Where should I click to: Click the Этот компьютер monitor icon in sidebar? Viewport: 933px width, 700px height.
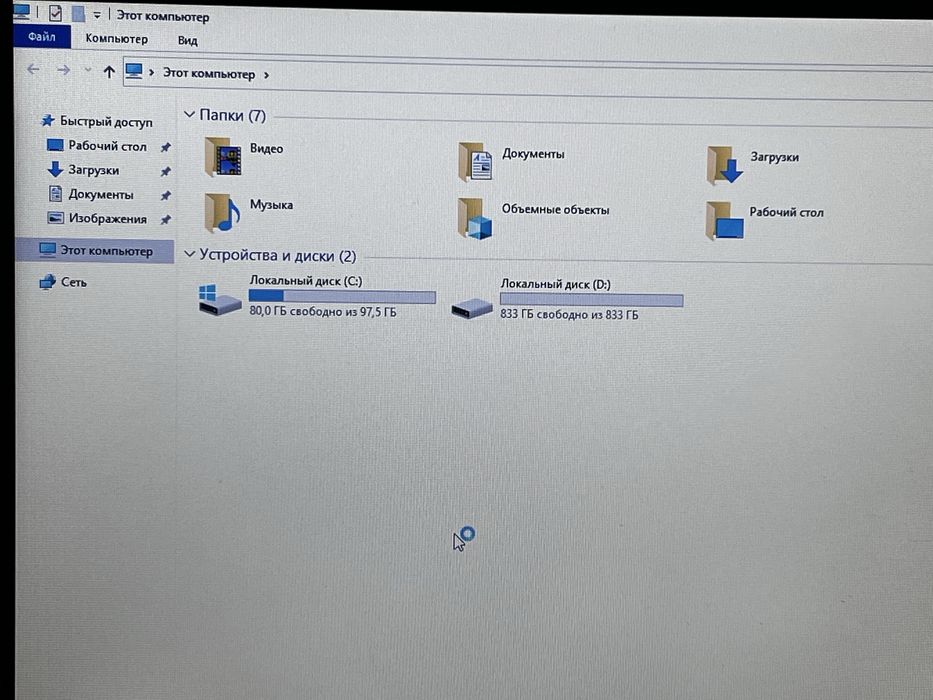point(47,250)
